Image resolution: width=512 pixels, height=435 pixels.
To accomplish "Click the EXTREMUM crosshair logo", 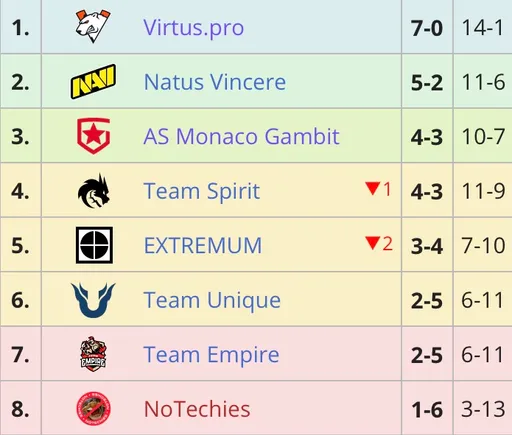I will 94,245.
